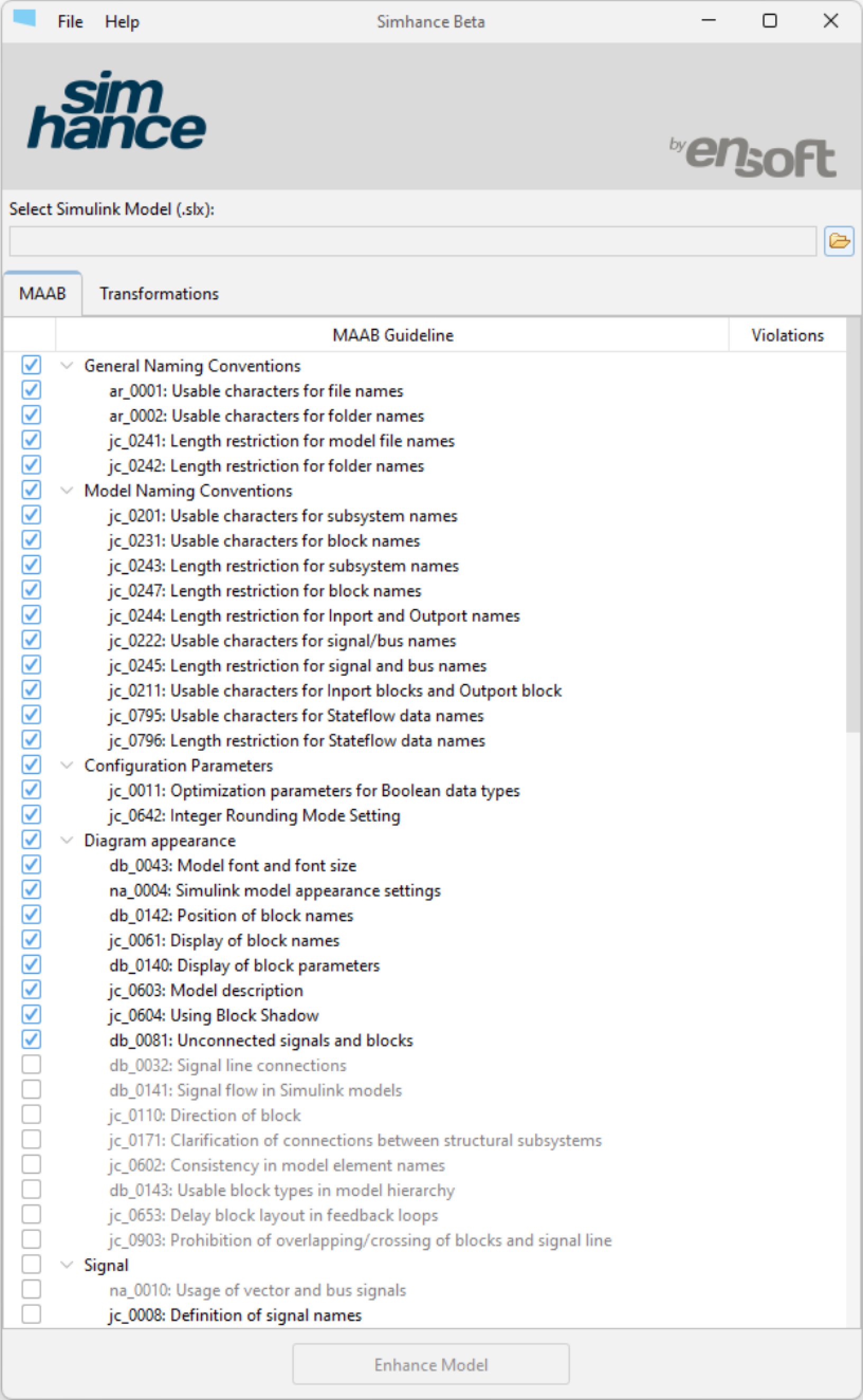Click the MAAB Guideline column header

coord(393,335)
